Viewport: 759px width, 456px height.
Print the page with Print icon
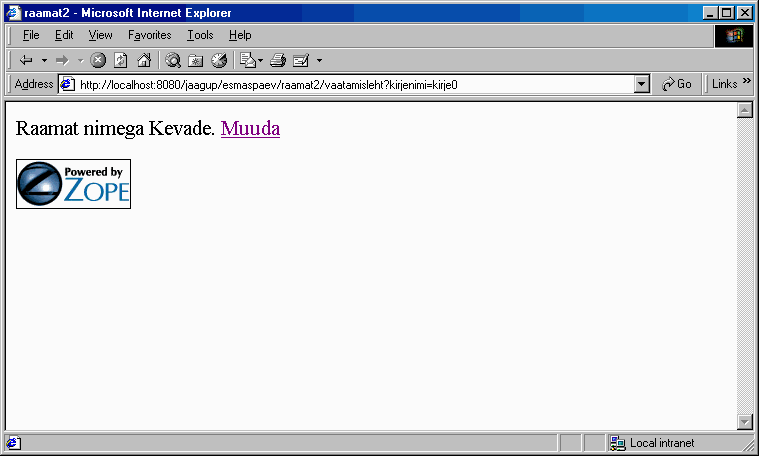278,60
